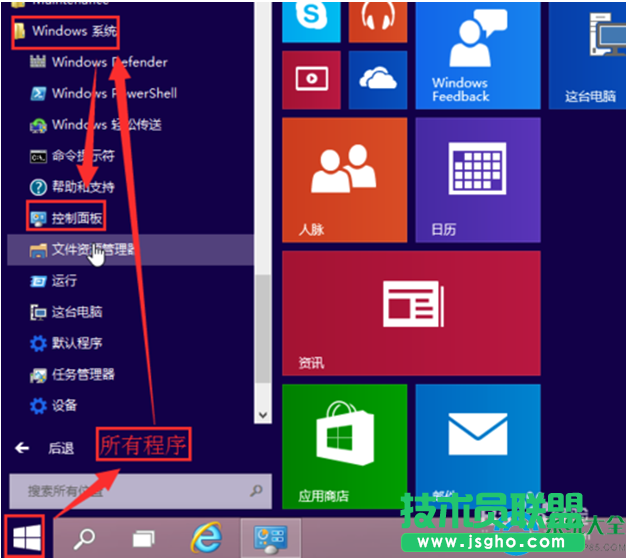Open 文件资源管理器
Screen dimensions: 628x558
point(131,250)
